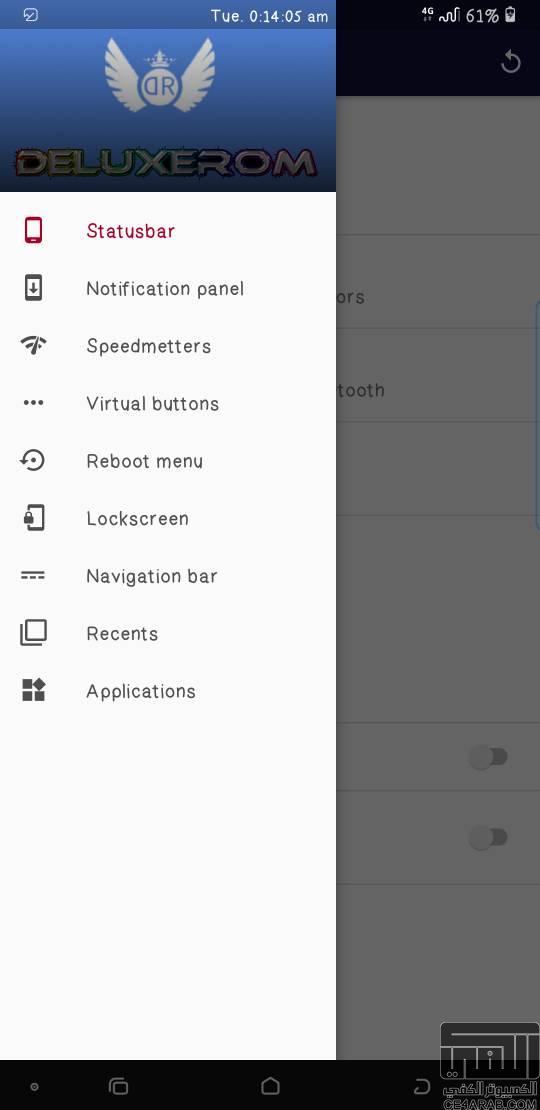This screenshot has width=540, height=1110.
Task: Open the Lockscreen settings entry
Action: [168, 518]
